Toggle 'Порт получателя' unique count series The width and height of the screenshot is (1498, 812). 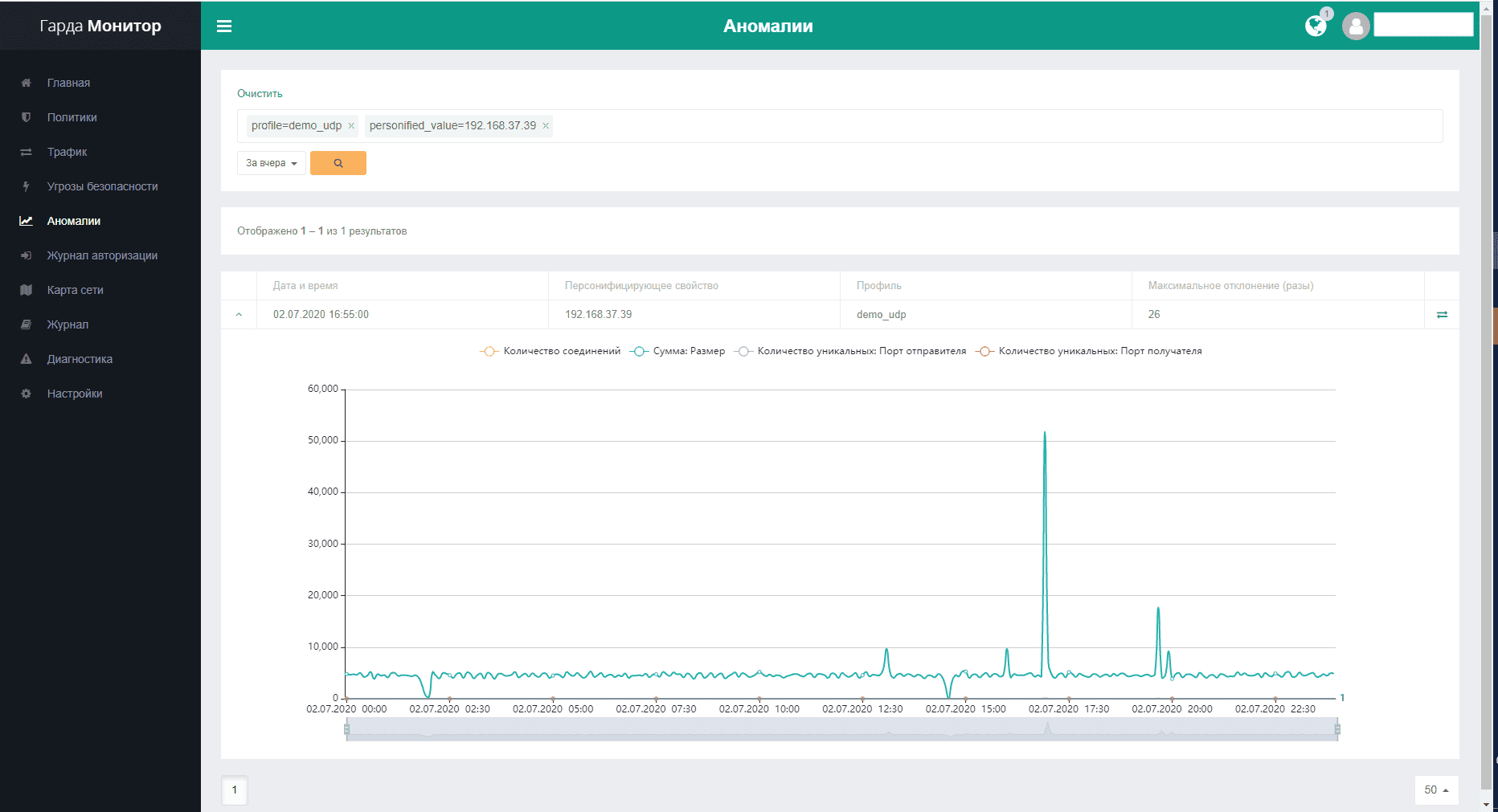(x=1089, y=351)
